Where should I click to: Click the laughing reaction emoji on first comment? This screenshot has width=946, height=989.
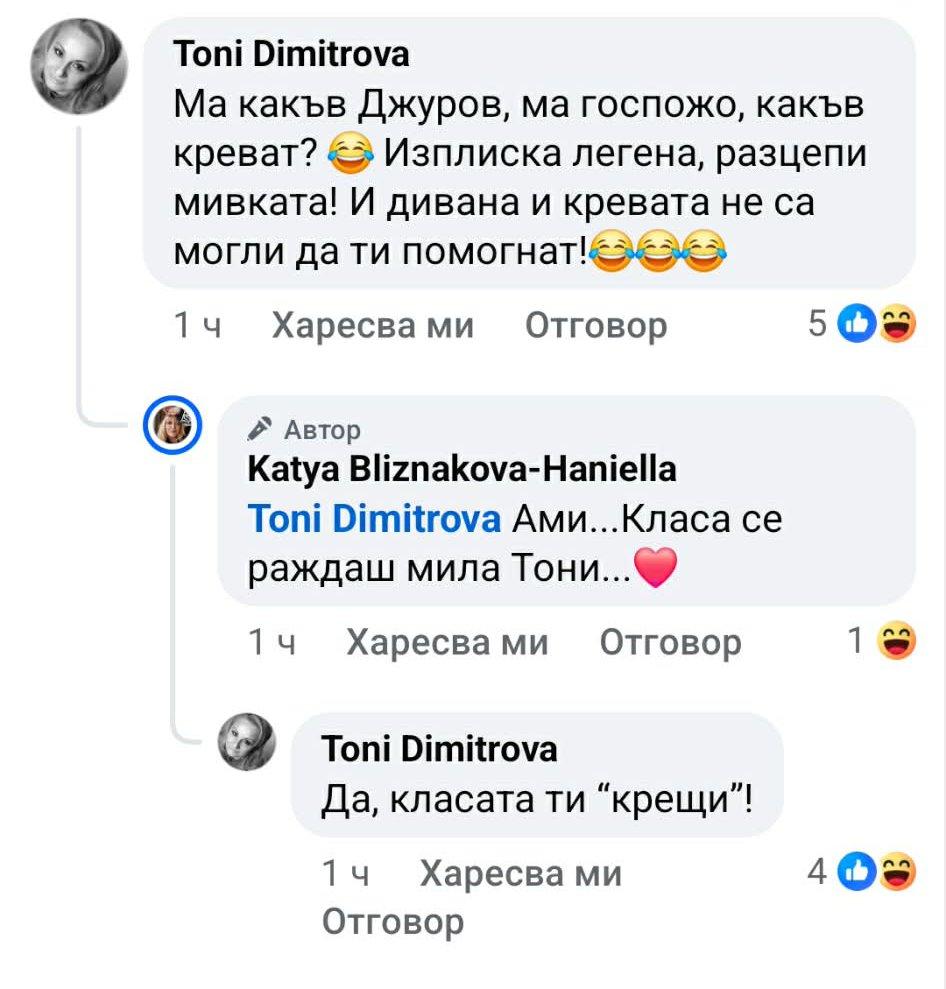(897, 325)
